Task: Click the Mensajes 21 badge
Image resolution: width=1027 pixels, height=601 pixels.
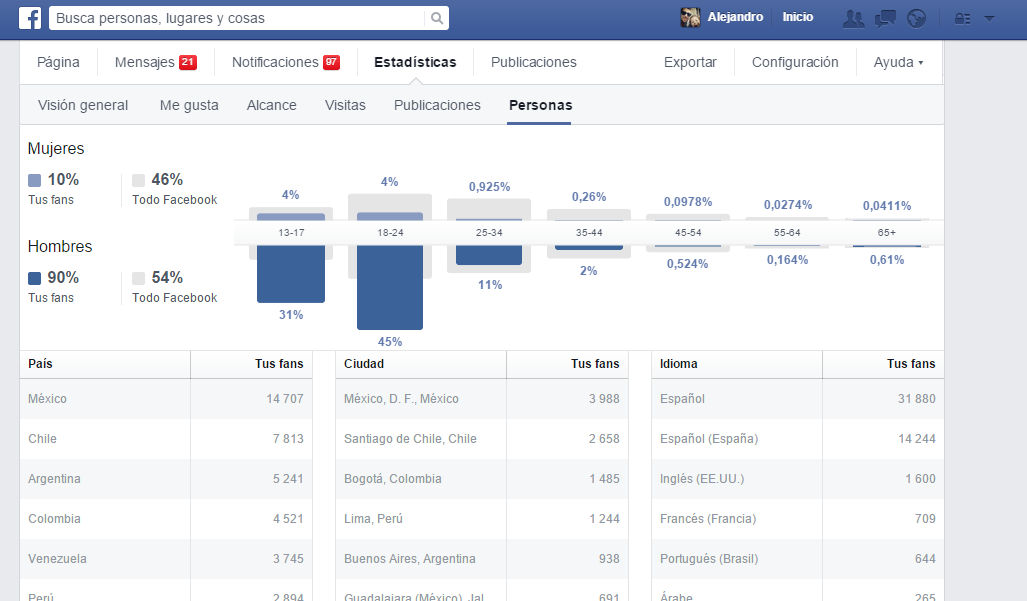Action: 188,62
